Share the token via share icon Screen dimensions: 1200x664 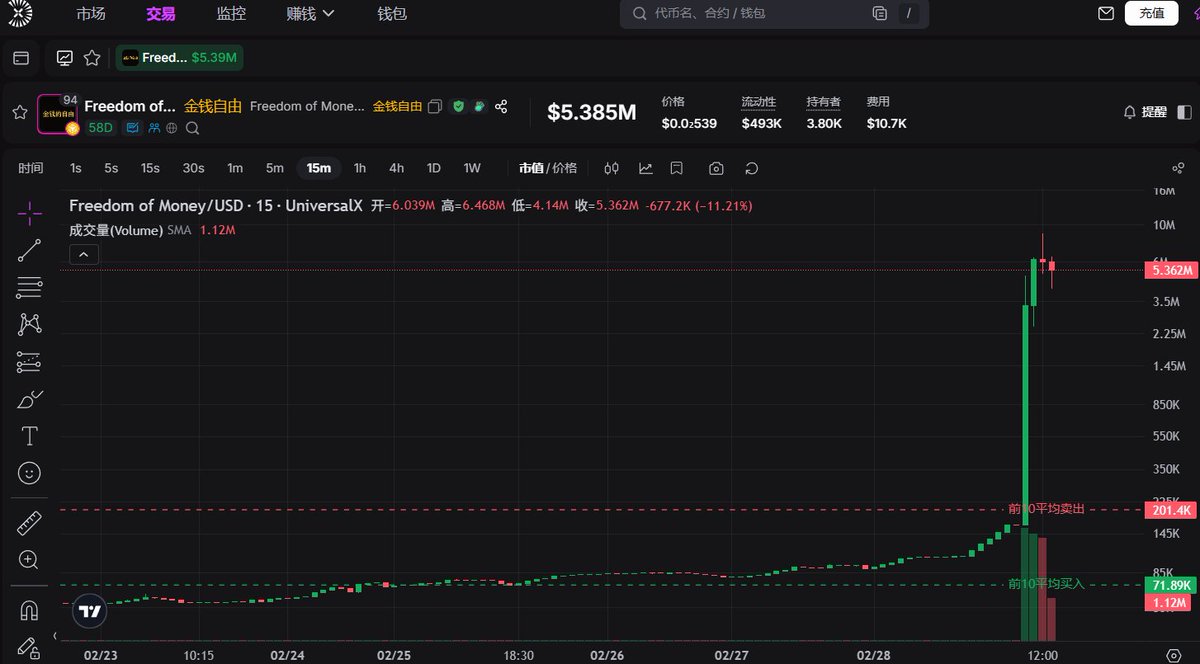[502, 106]
